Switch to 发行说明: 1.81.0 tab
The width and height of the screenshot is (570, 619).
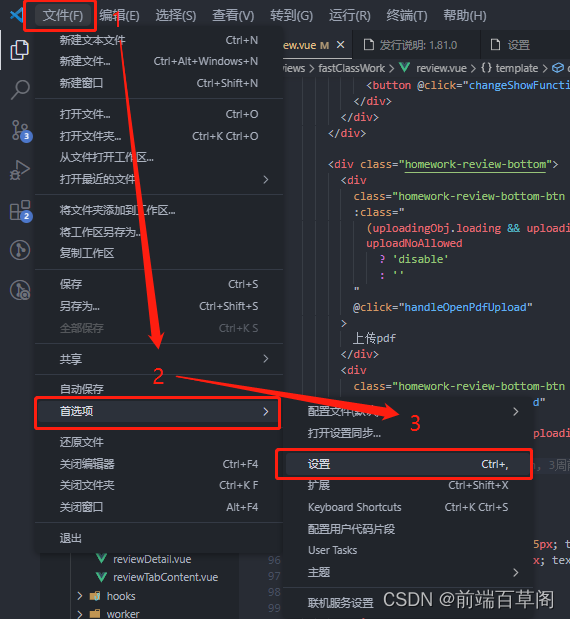tap(416, 45)
